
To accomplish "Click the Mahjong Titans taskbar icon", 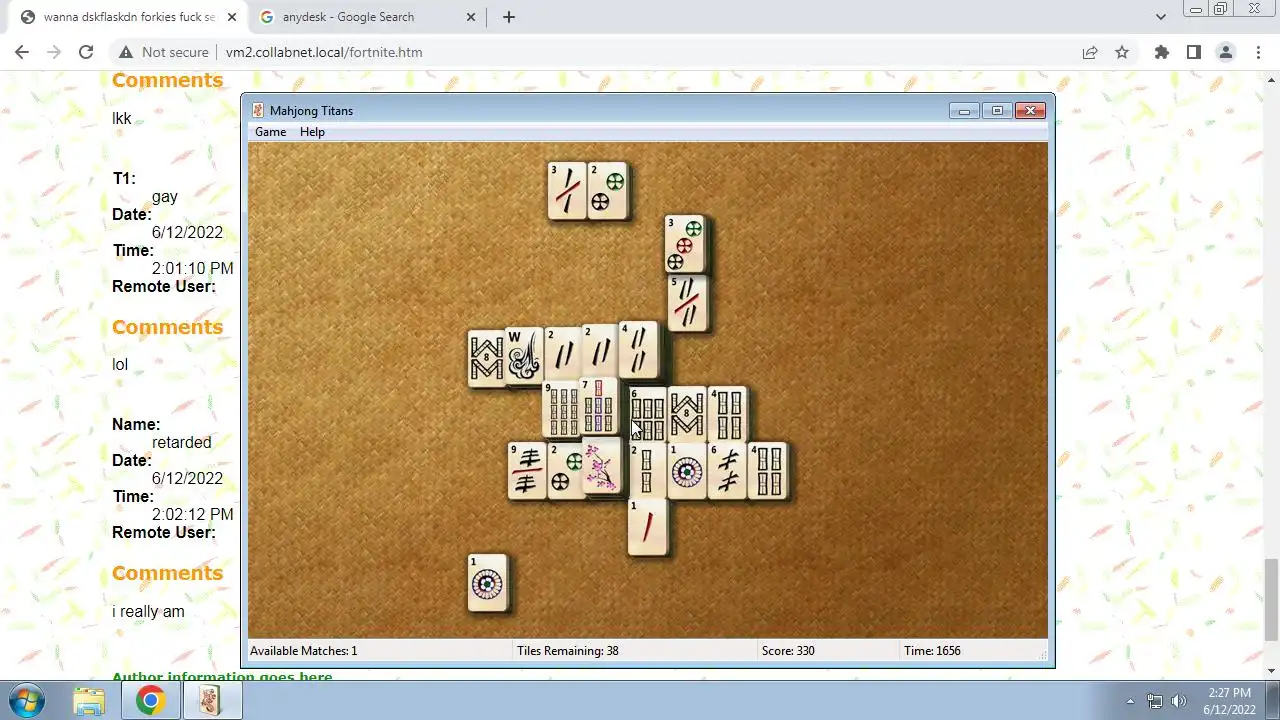I will pyautogui.click(x=210, y=701).
